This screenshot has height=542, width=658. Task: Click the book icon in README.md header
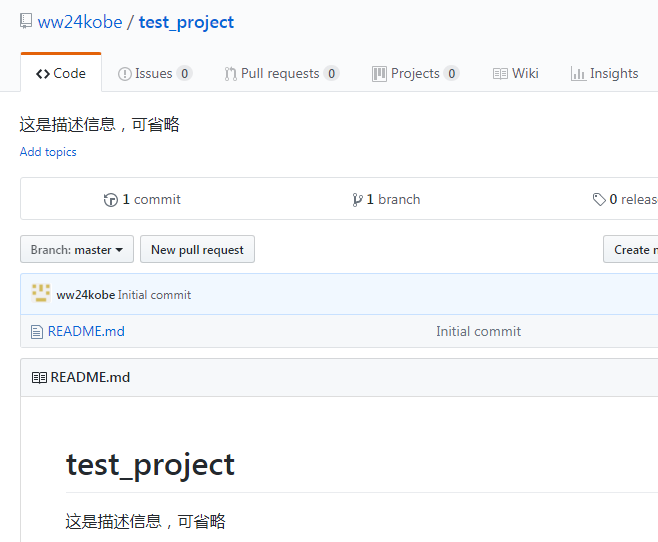(39, 378)
